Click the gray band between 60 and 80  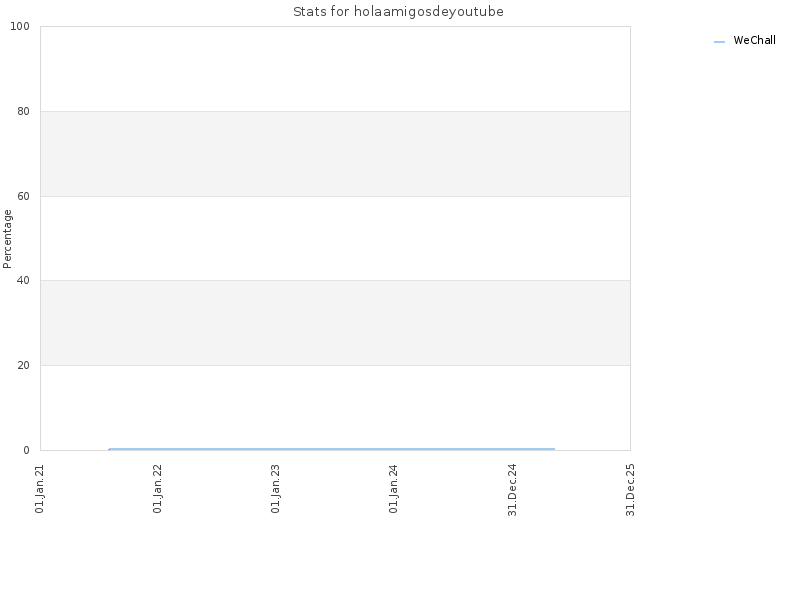point(335,154)
